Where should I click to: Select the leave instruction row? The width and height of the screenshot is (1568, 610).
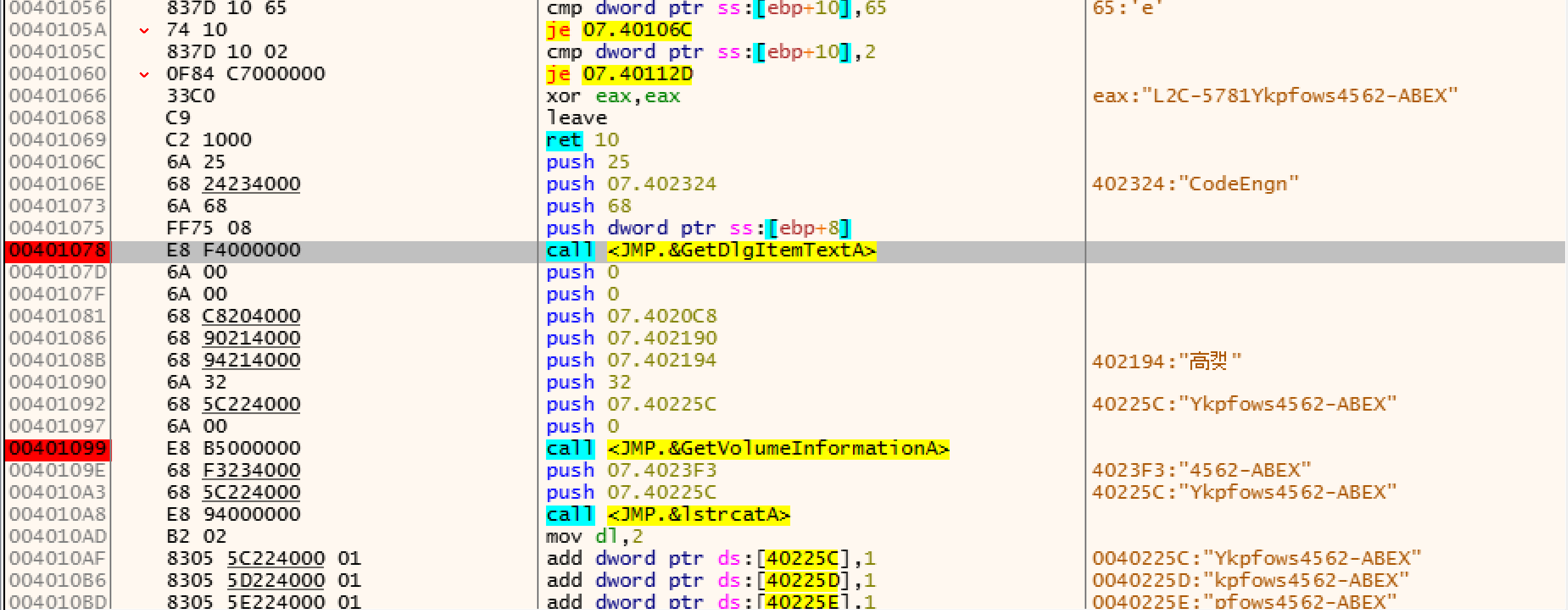point(577,118)
